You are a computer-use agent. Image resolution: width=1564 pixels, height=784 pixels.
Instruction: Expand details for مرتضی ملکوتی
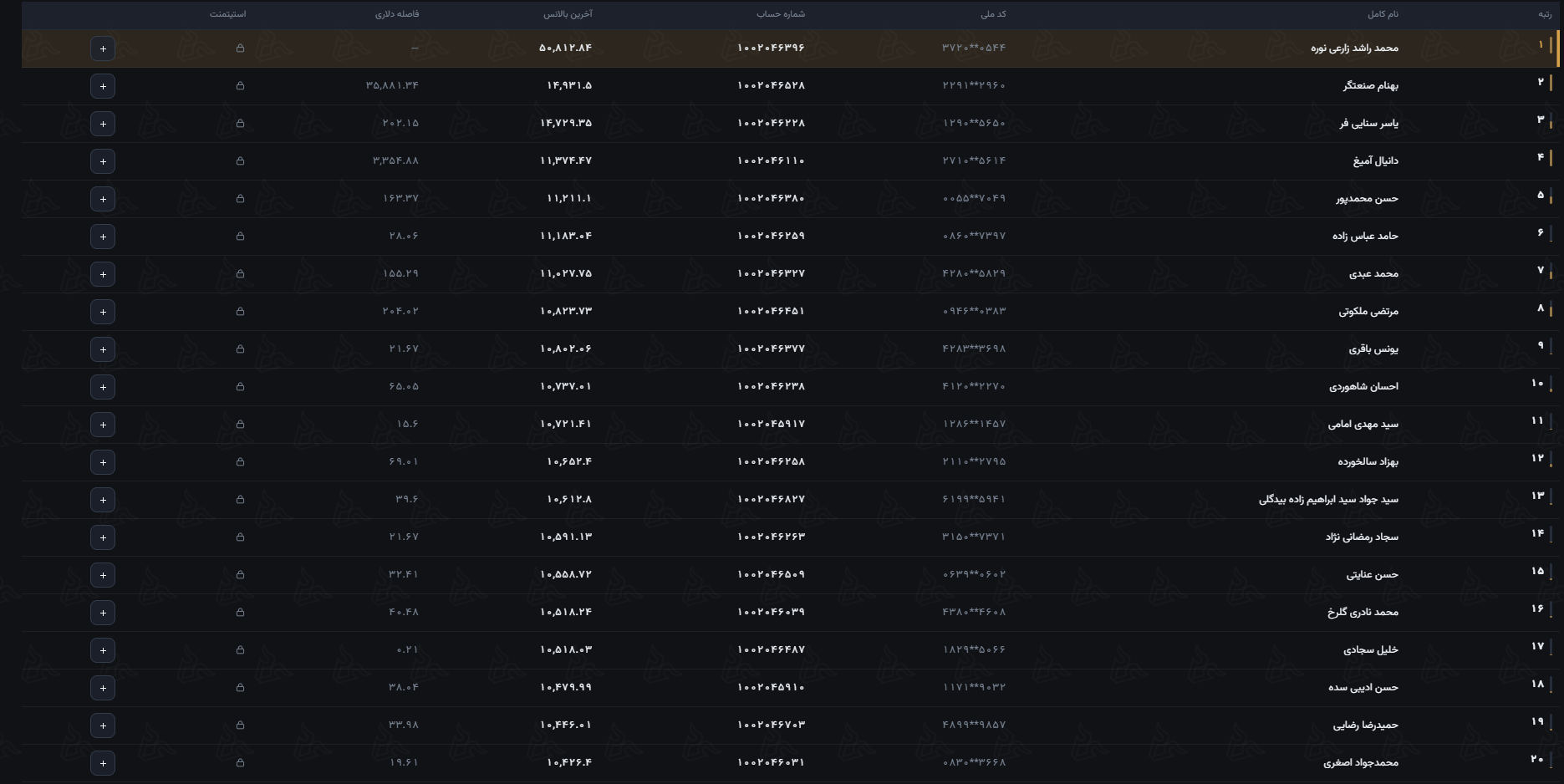[x=103, y=312]
